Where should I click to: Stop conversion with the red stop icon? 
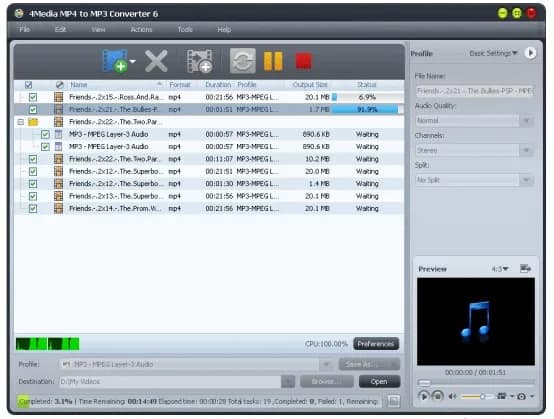303,61
